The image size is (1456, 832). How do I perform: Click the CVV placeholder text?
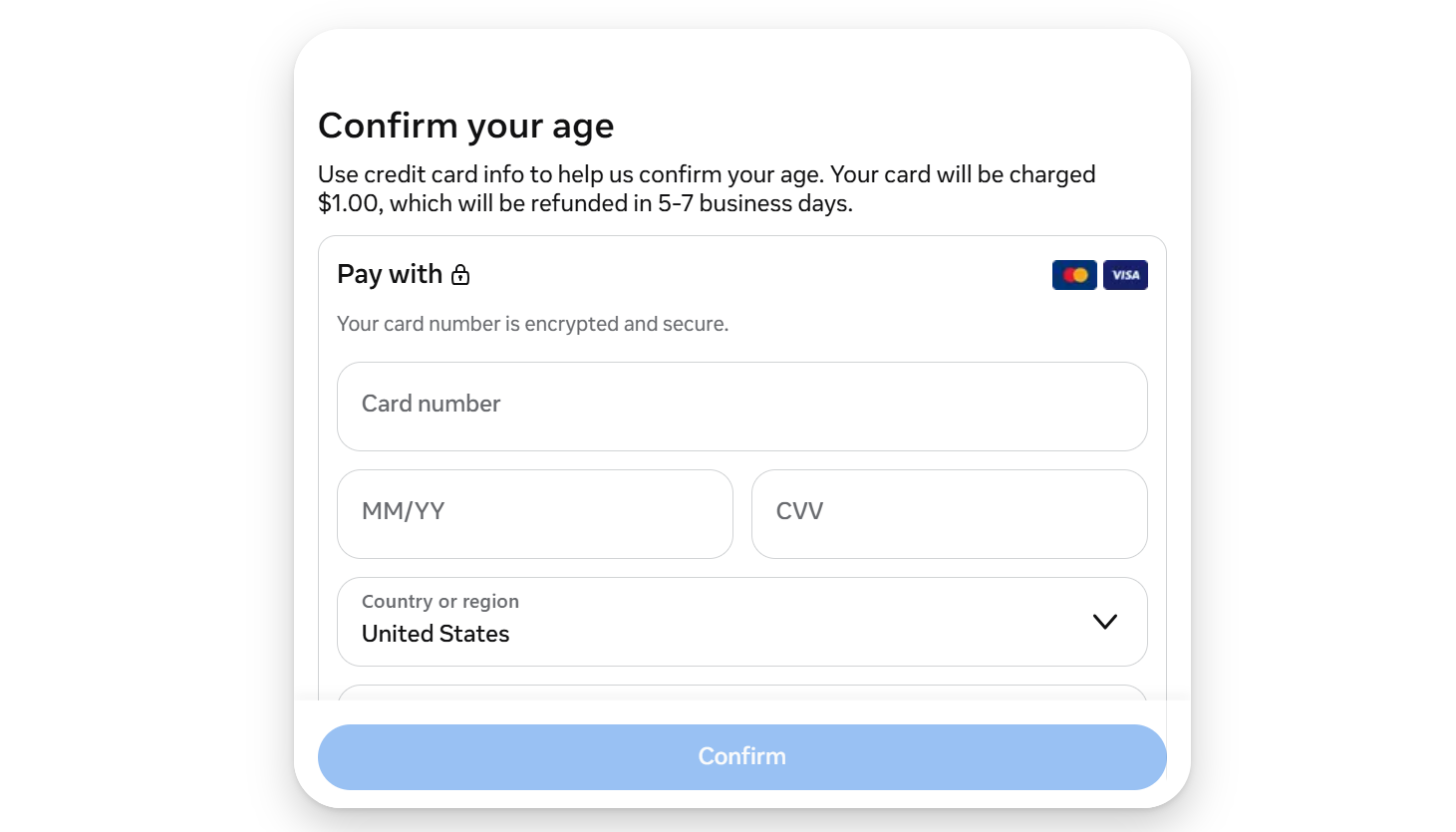[x=799, y=511]
